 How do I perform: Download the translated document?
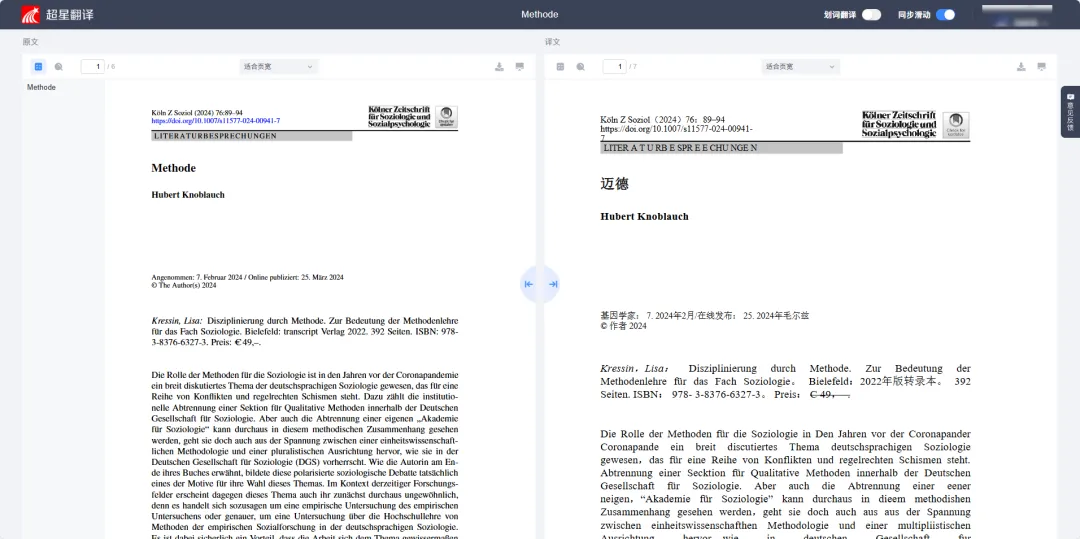pyautogui.click(x=1021, y=67)
